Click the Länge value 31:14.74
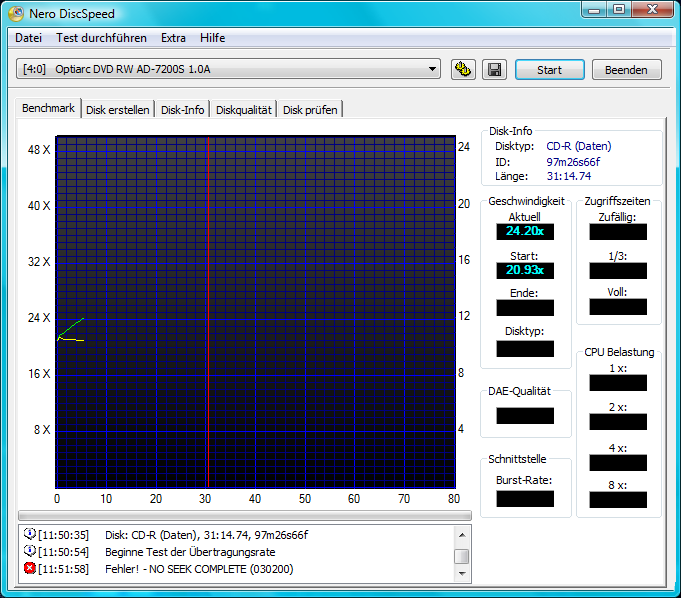 569,176
